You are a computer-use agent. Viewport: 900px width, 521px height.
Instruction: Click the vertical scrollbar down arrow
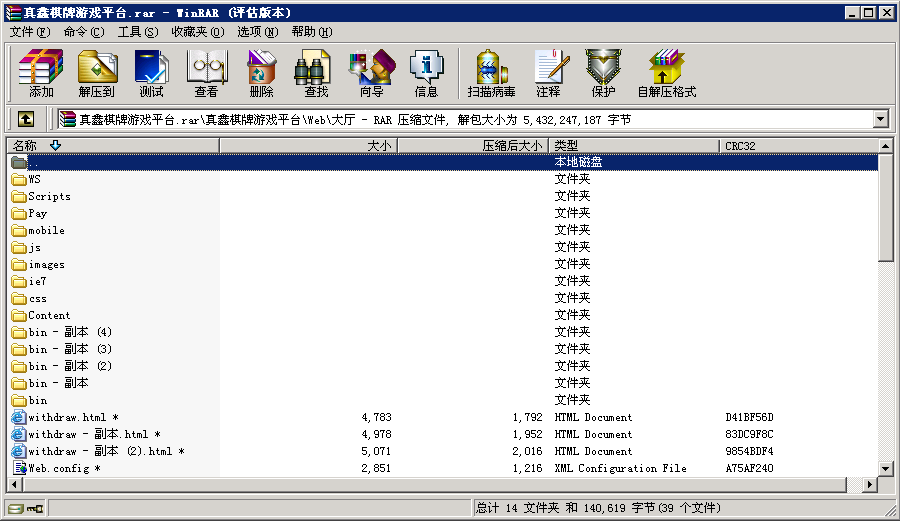[885, 468]
